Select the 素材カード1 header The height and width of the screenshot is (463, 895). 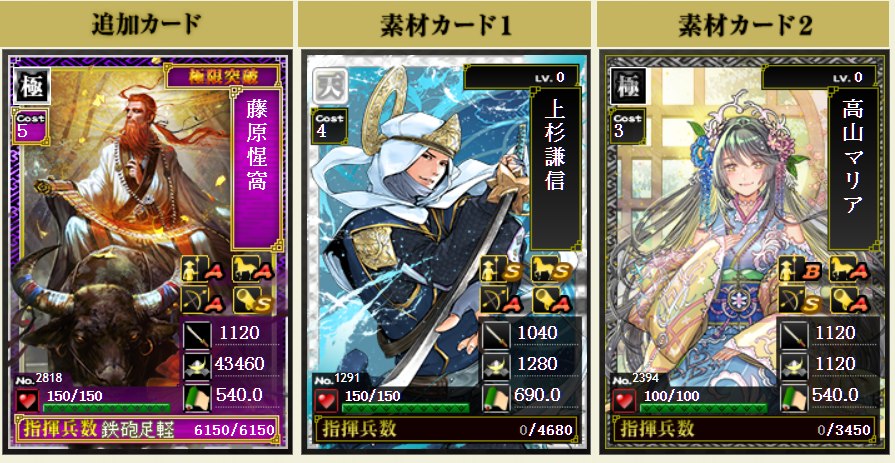click(x=445, y=25)
